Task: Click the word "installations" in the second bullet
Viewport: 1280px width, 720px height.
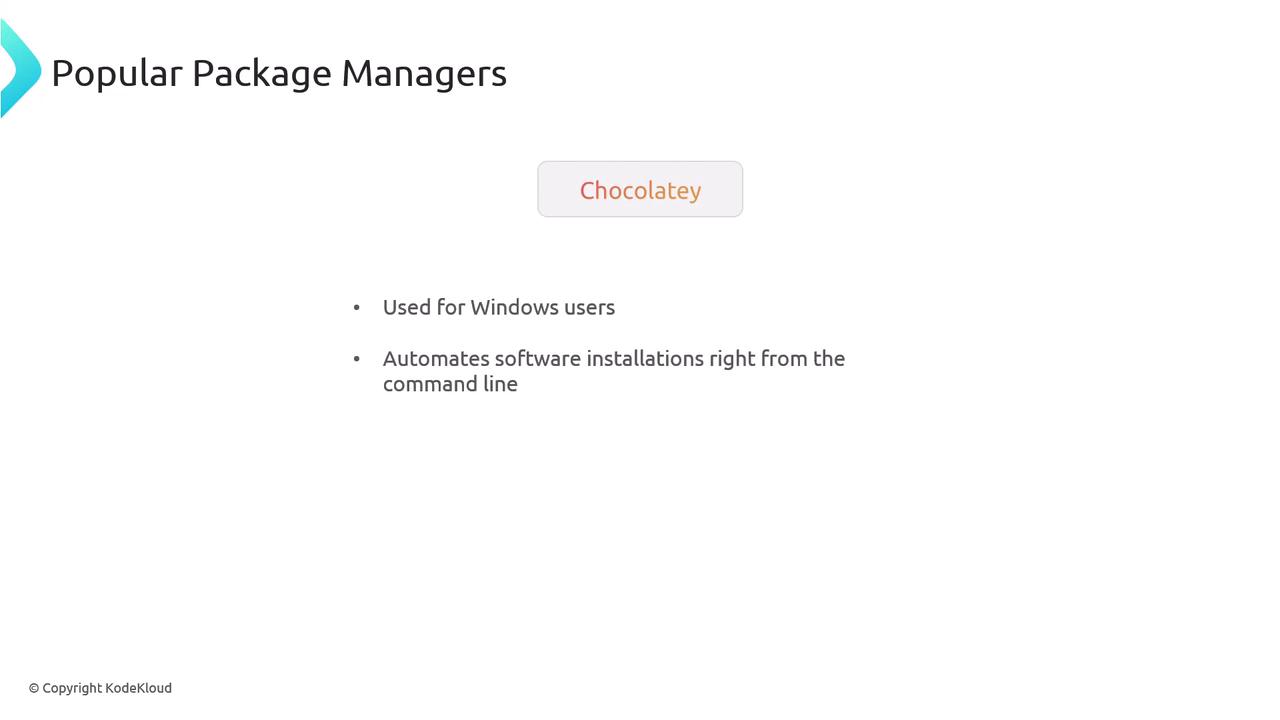Action: (645, 358)
